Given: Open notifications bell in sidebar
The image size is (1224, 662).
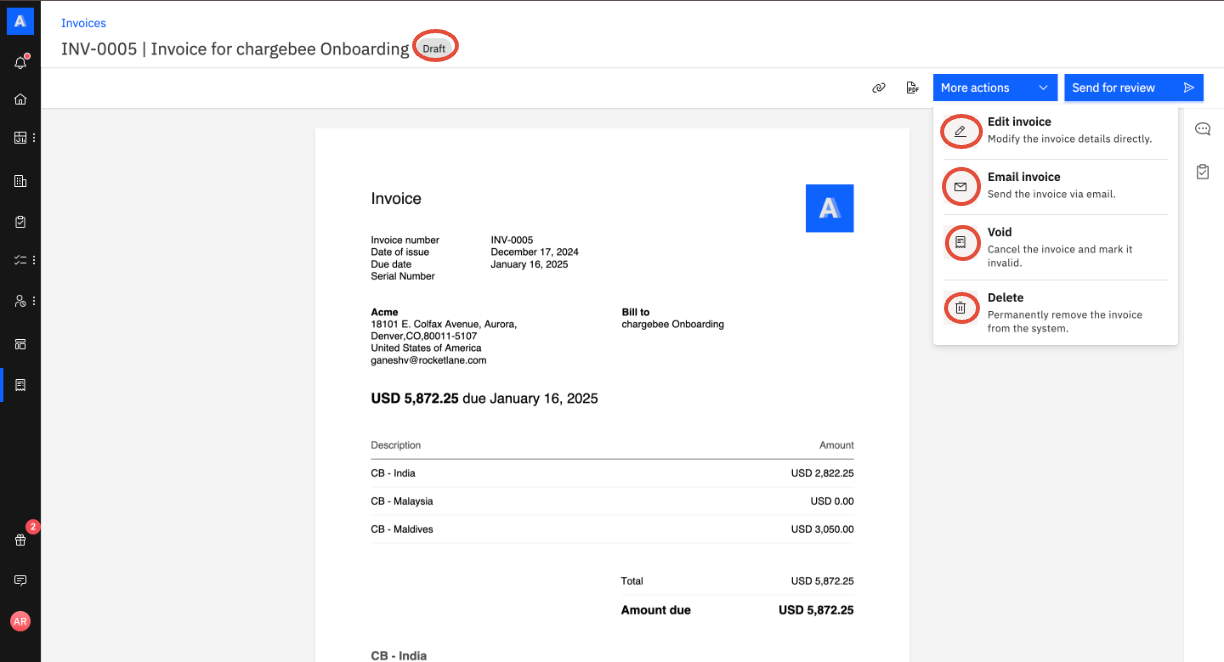Looking at the screenshot, I should tap(20, 63).
